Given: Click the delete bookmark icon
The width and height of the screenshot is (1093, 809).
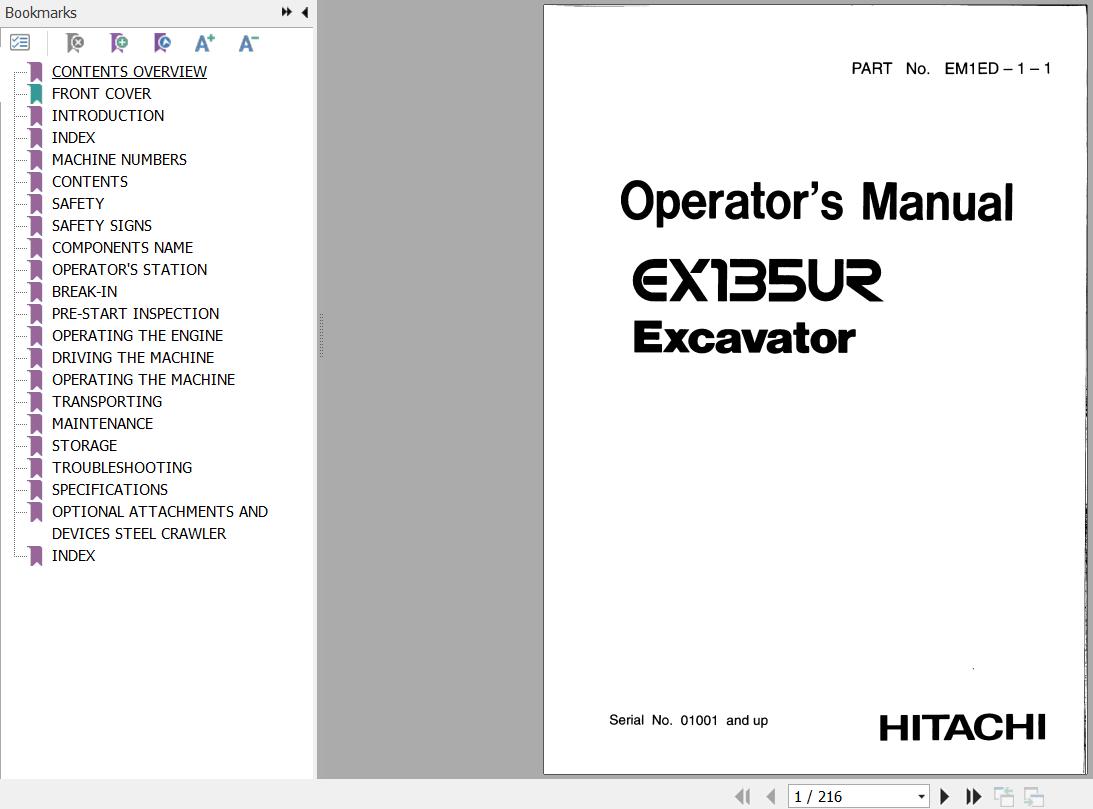Looking at the screenshot, I should click(75, 43).
